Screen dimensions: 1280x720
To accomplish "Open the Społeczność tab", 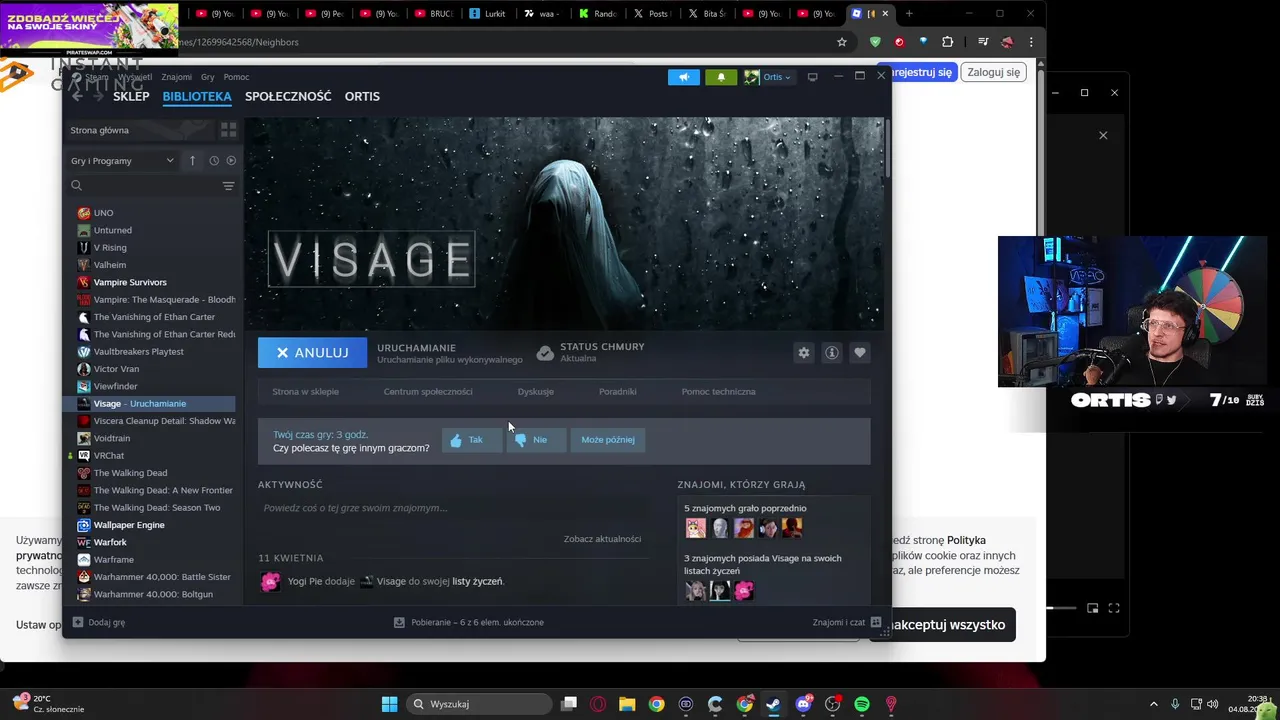I will pos(288,96).
